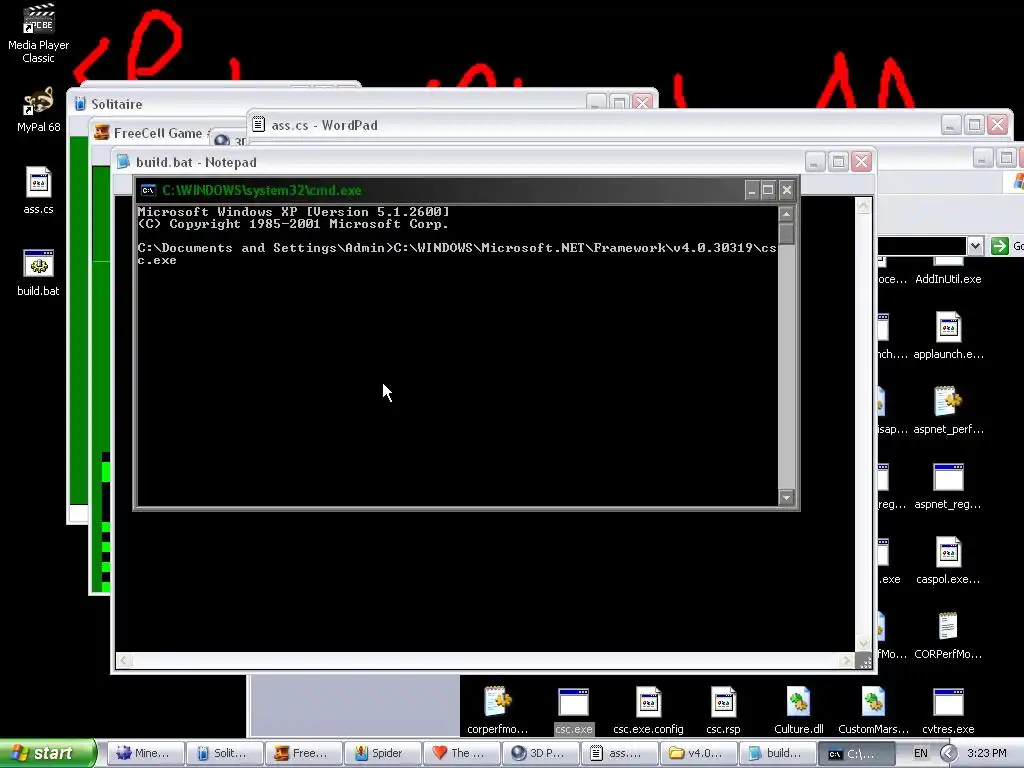Maximize the ass.cs WordPad window
Image resolution: width=1024 pixels, height=768 pixels.
[x=974, y=124]
